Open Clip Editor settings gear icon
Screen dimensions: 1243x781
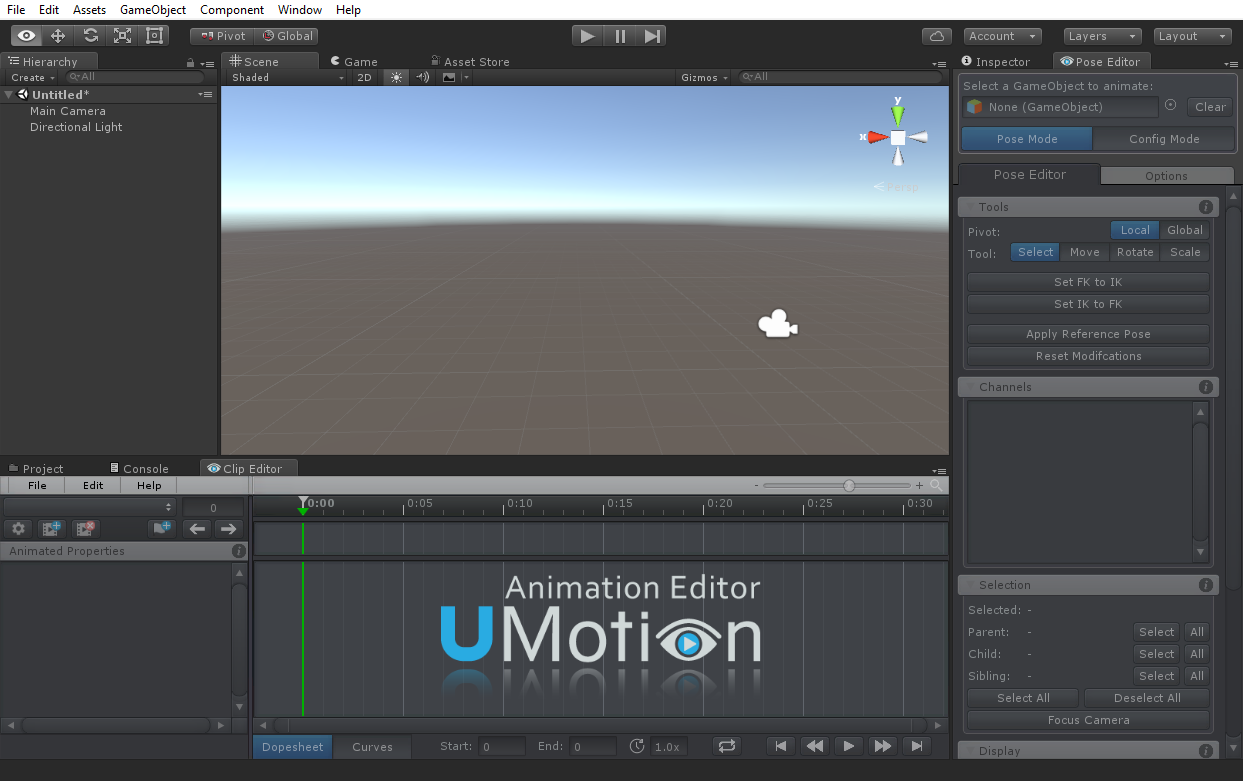pyautogui.click(x=18, y=529)
